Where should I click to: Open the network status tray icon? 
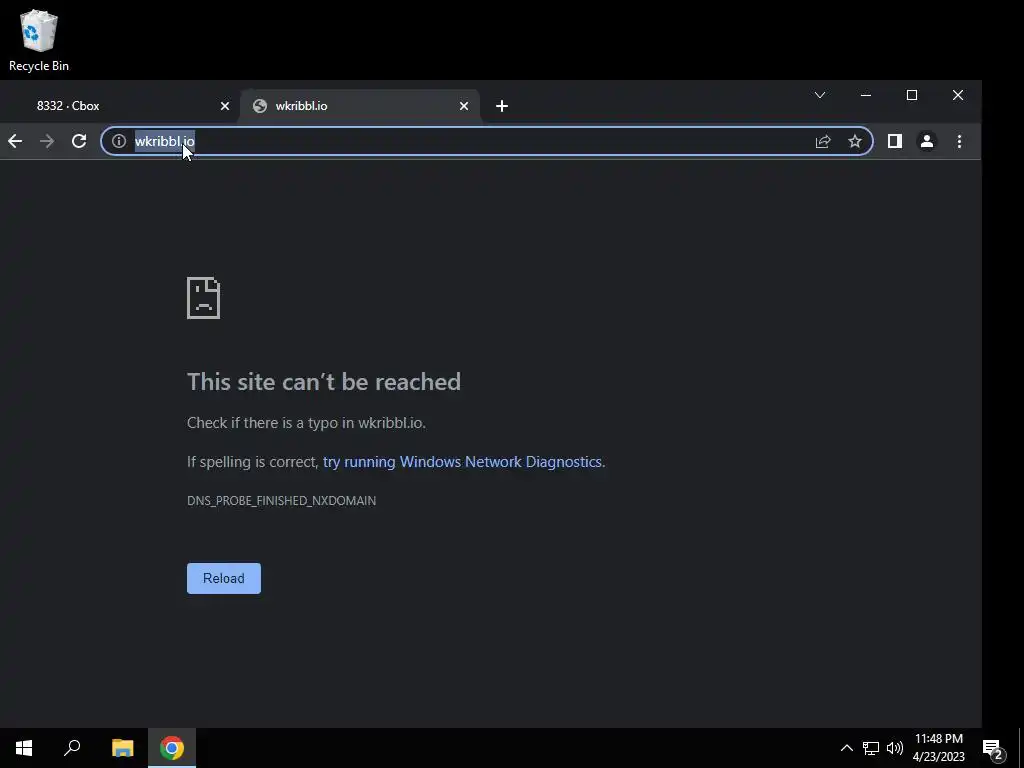tap(871, 748)
